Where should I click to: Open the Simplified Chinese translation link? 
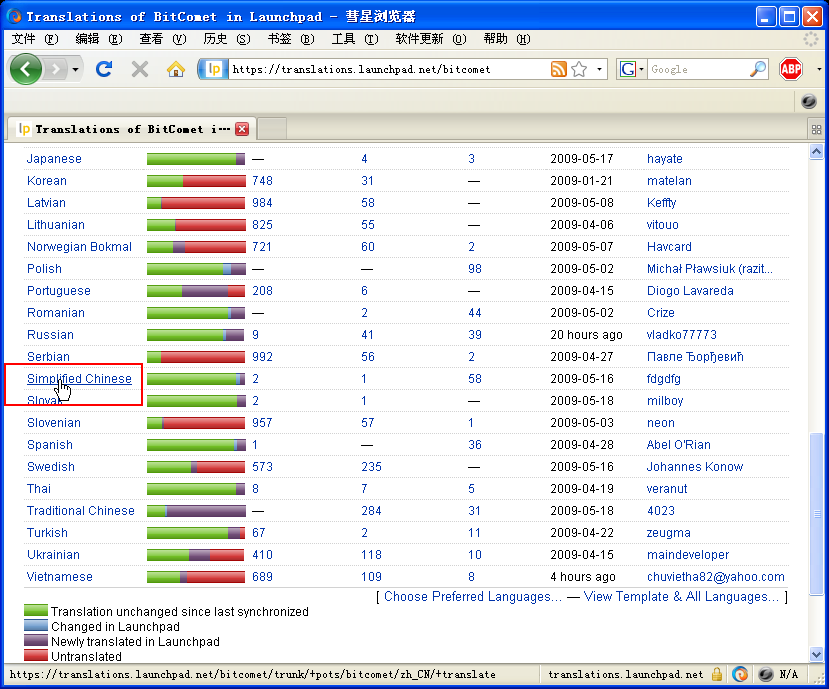click(79, 379)
